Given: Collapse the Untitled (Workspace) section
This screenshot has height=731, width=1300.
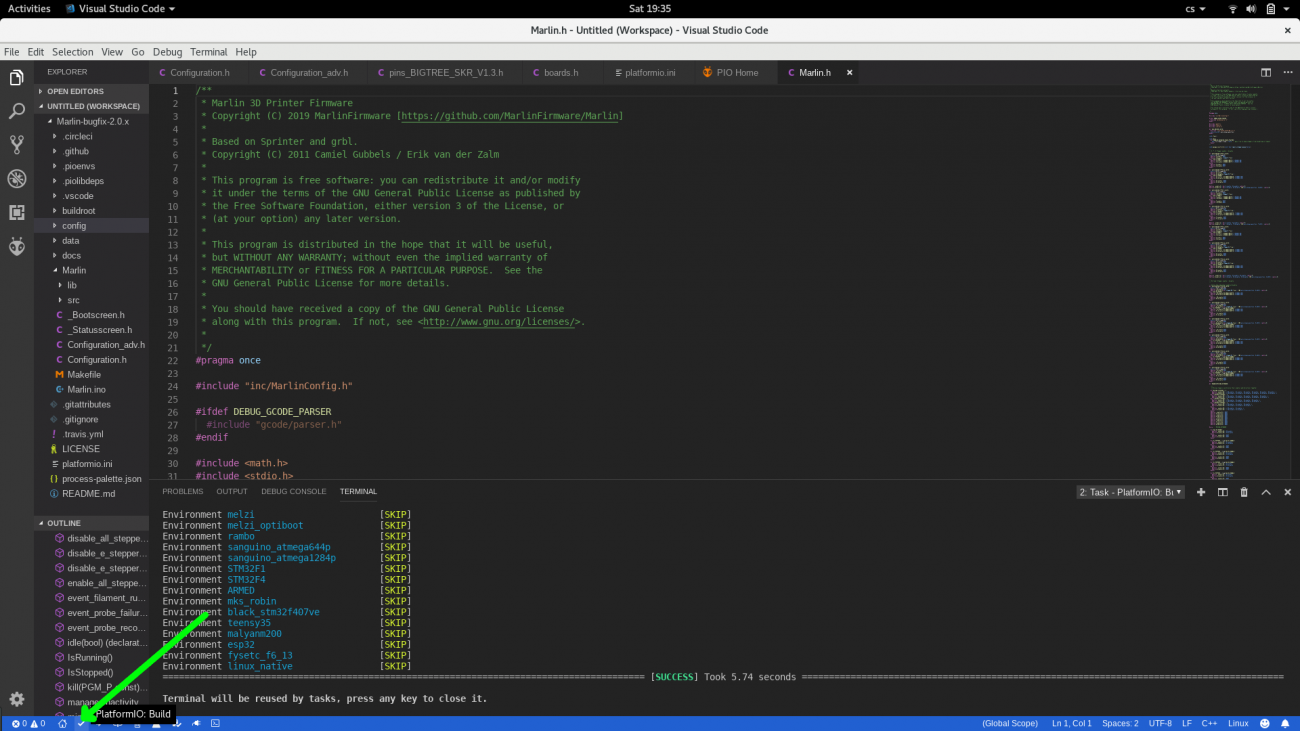Looking at the screenshot, I should pos(91,106).
